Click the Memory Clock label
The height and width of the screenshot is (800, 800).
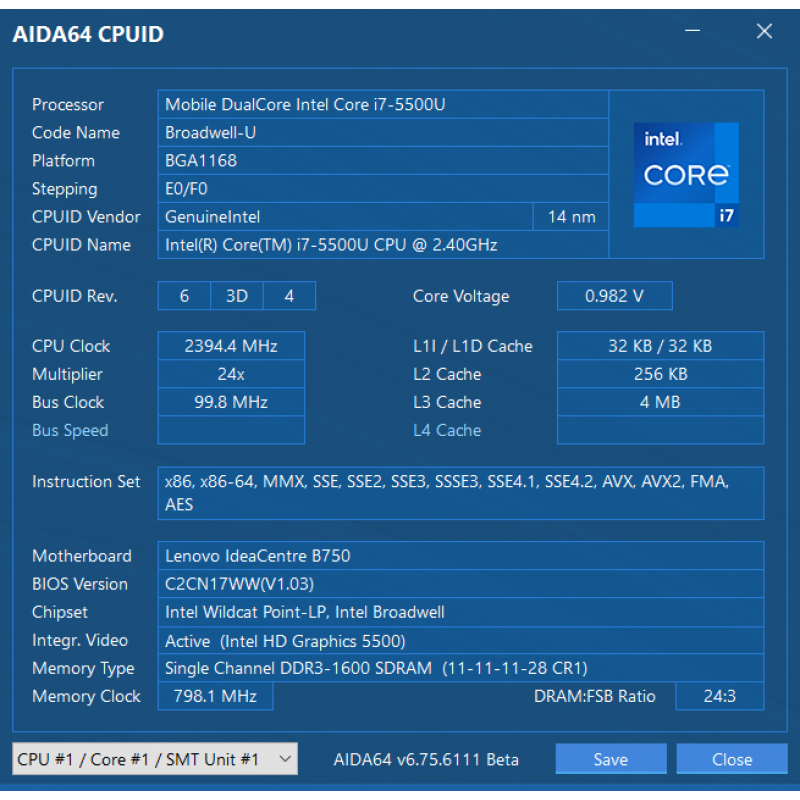pyautogui.click(x=86, y=696)
